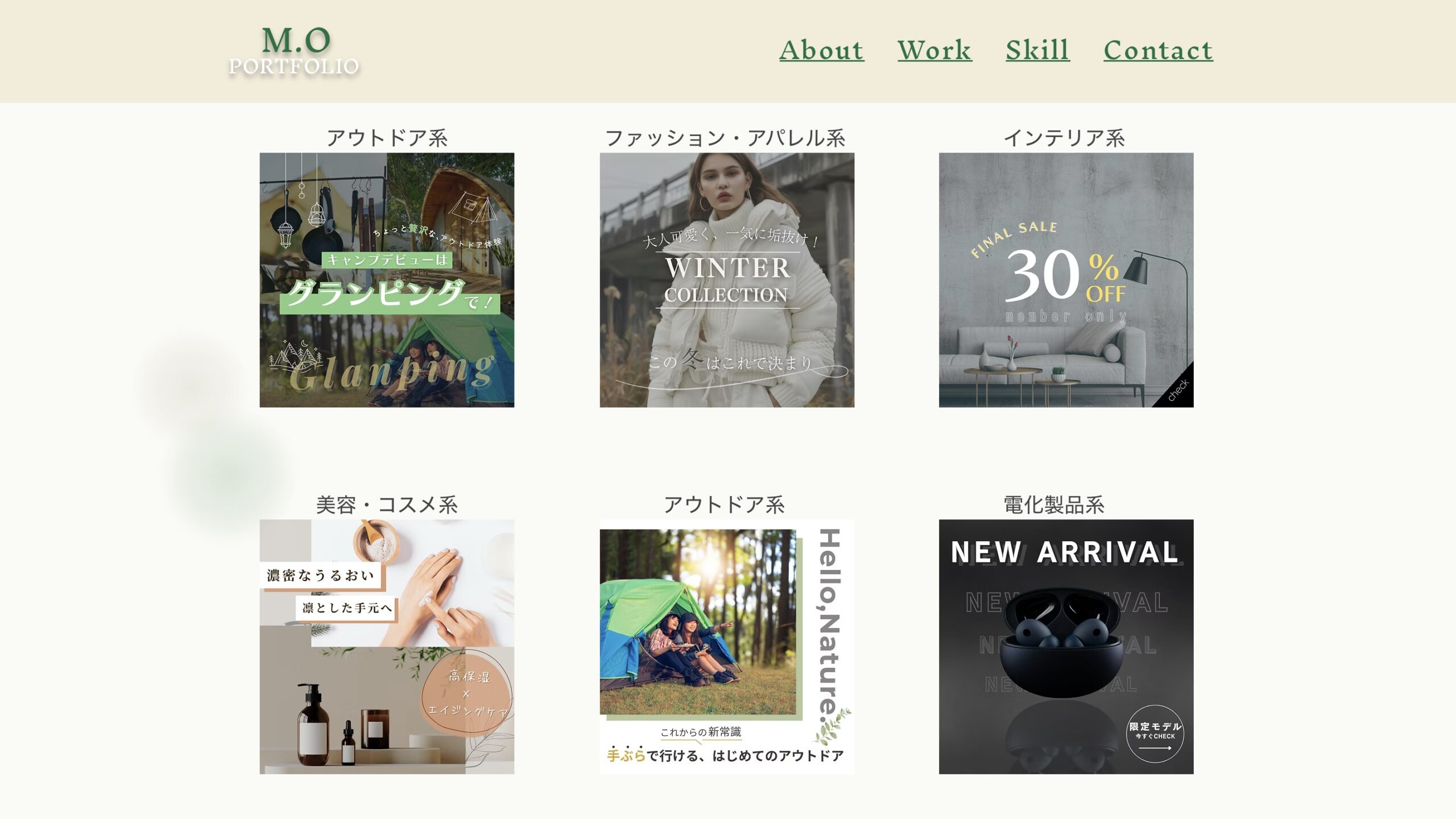Screen dimensions: 1456x819
Task: View the Winter Collection fashion banner
Action: pos(727,280)
